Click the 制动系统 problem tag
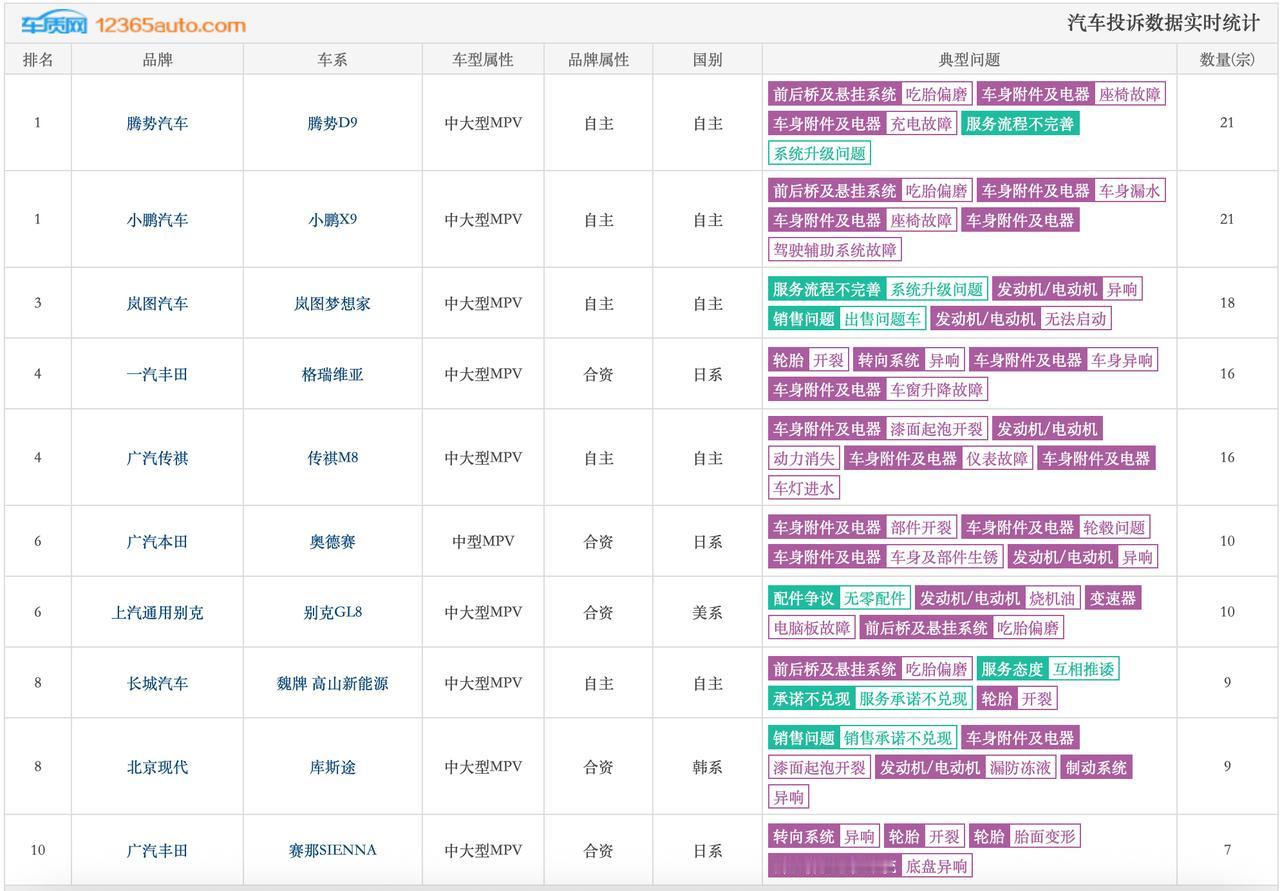 [x=1096, y=768]
